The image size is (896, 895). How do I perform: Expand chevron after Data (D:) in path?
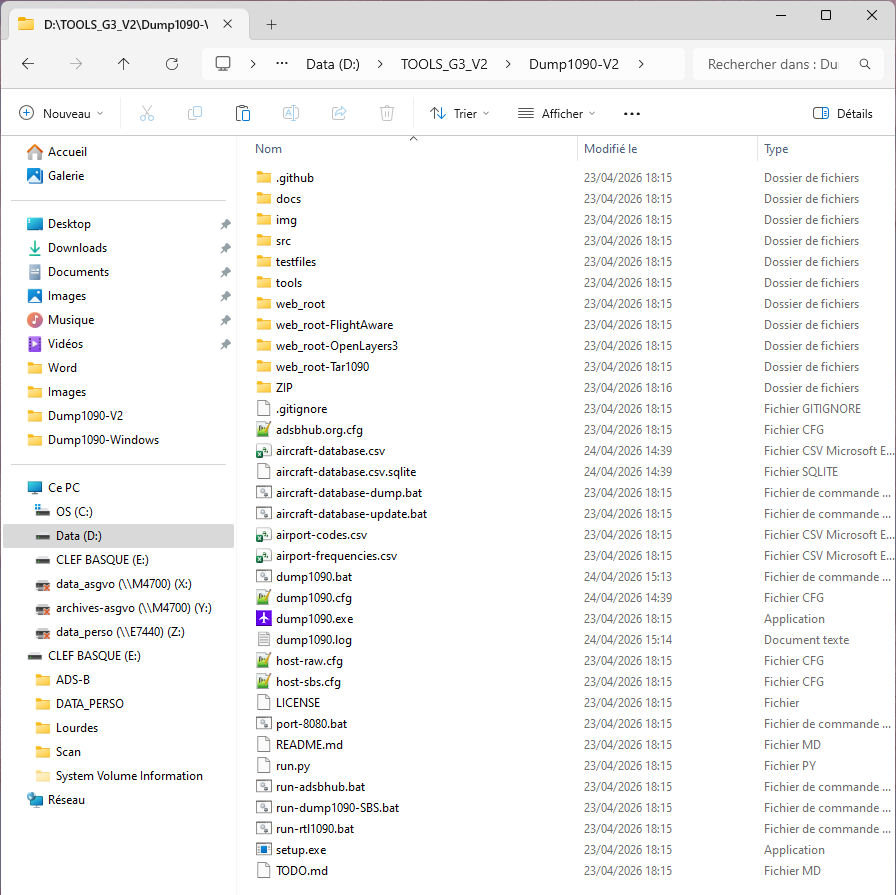pyautogui.click(x=380, y=64)
